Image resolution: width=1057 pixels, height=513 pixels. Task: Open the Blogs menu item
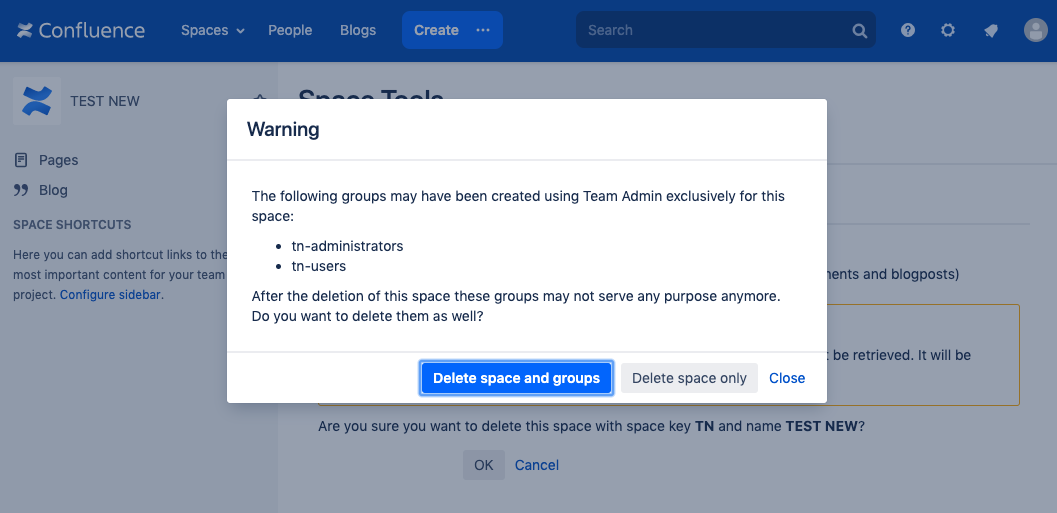tap(358, 30)
